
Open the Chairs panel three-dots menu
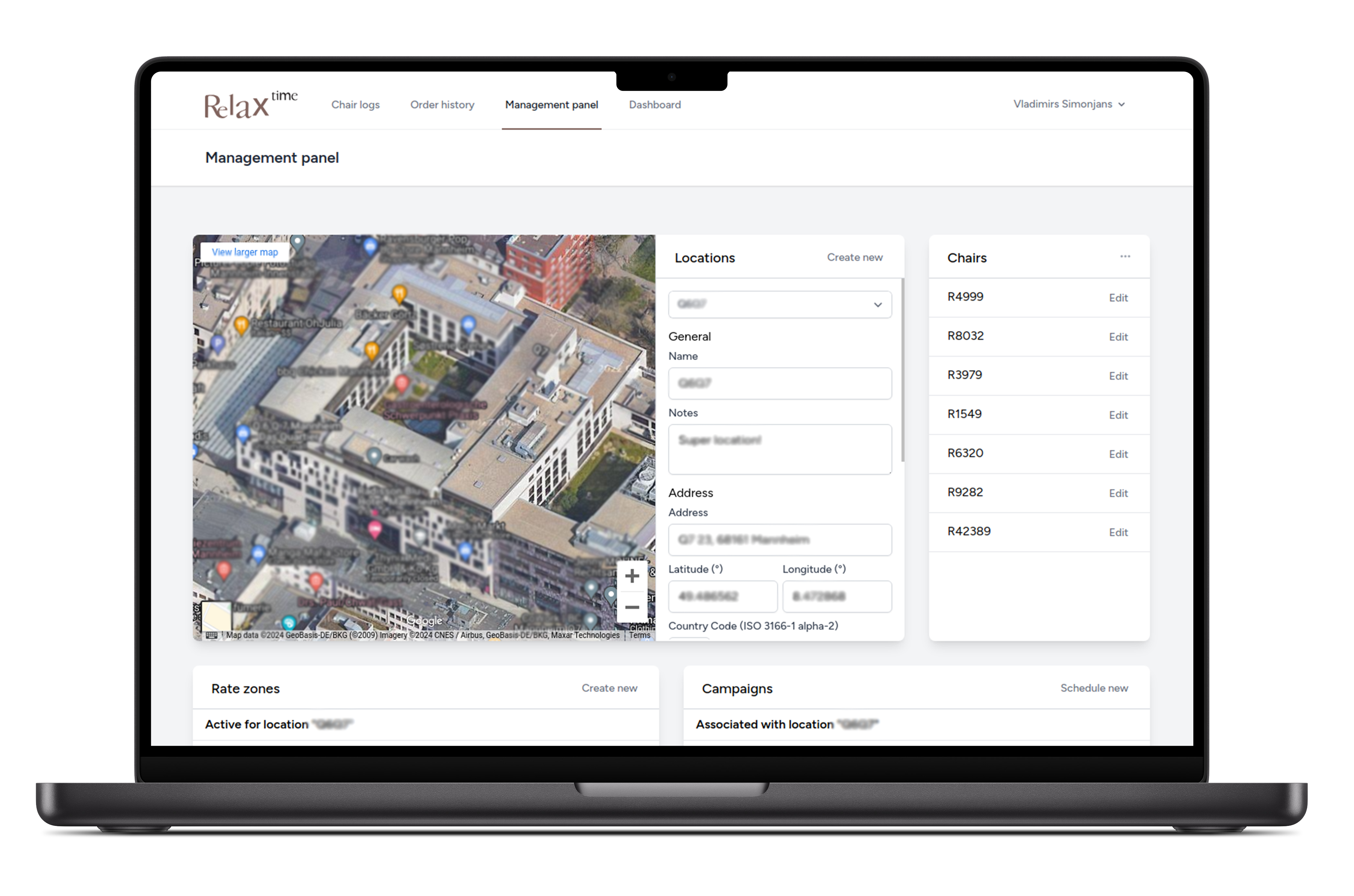coord(1125,257)
